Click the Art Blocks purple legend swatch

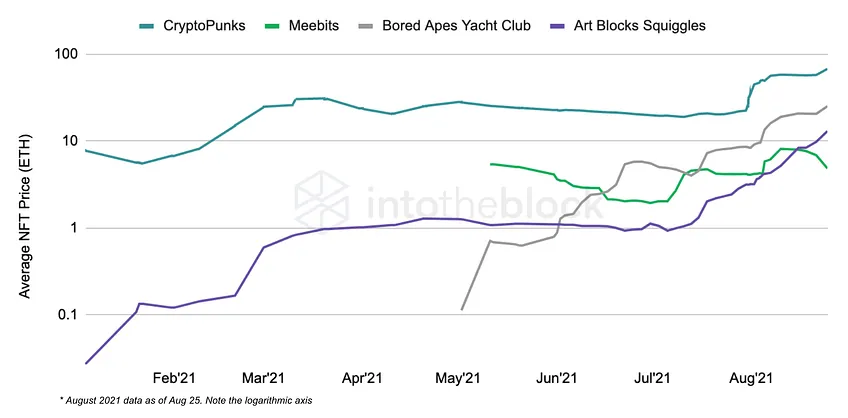tap(556, 26)
